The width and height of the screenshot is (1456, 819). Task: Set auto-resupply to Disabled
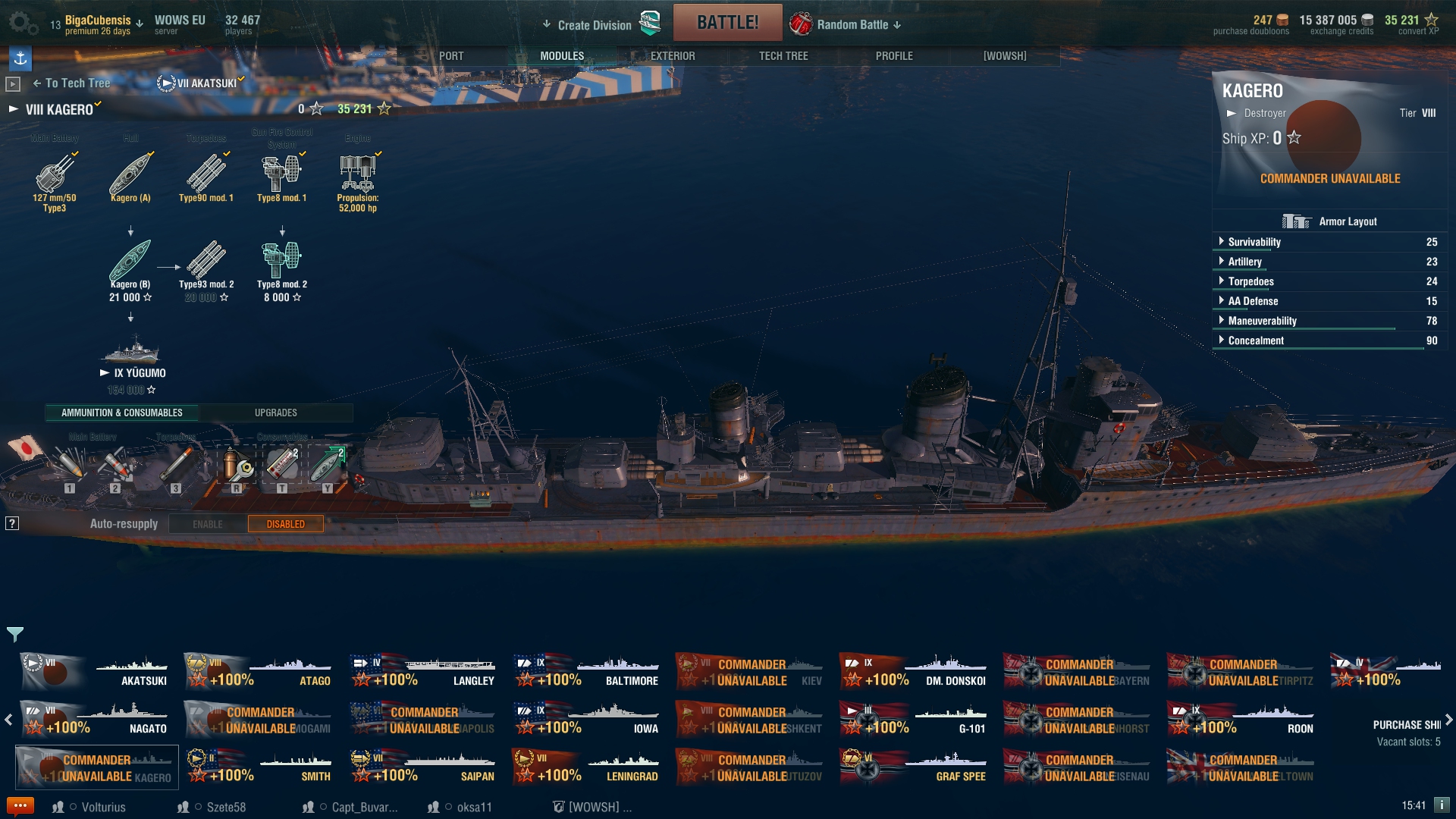[286, 524]
